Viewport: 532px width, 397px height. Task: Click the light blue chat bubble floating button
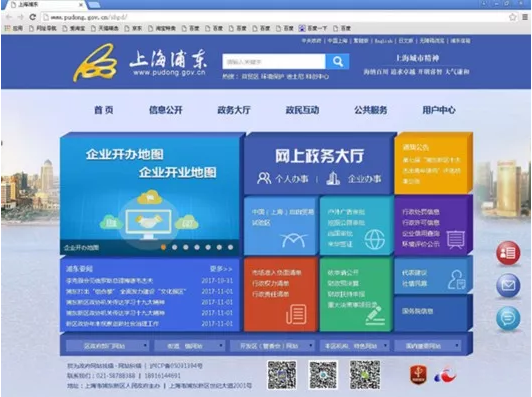pos(508,318)
